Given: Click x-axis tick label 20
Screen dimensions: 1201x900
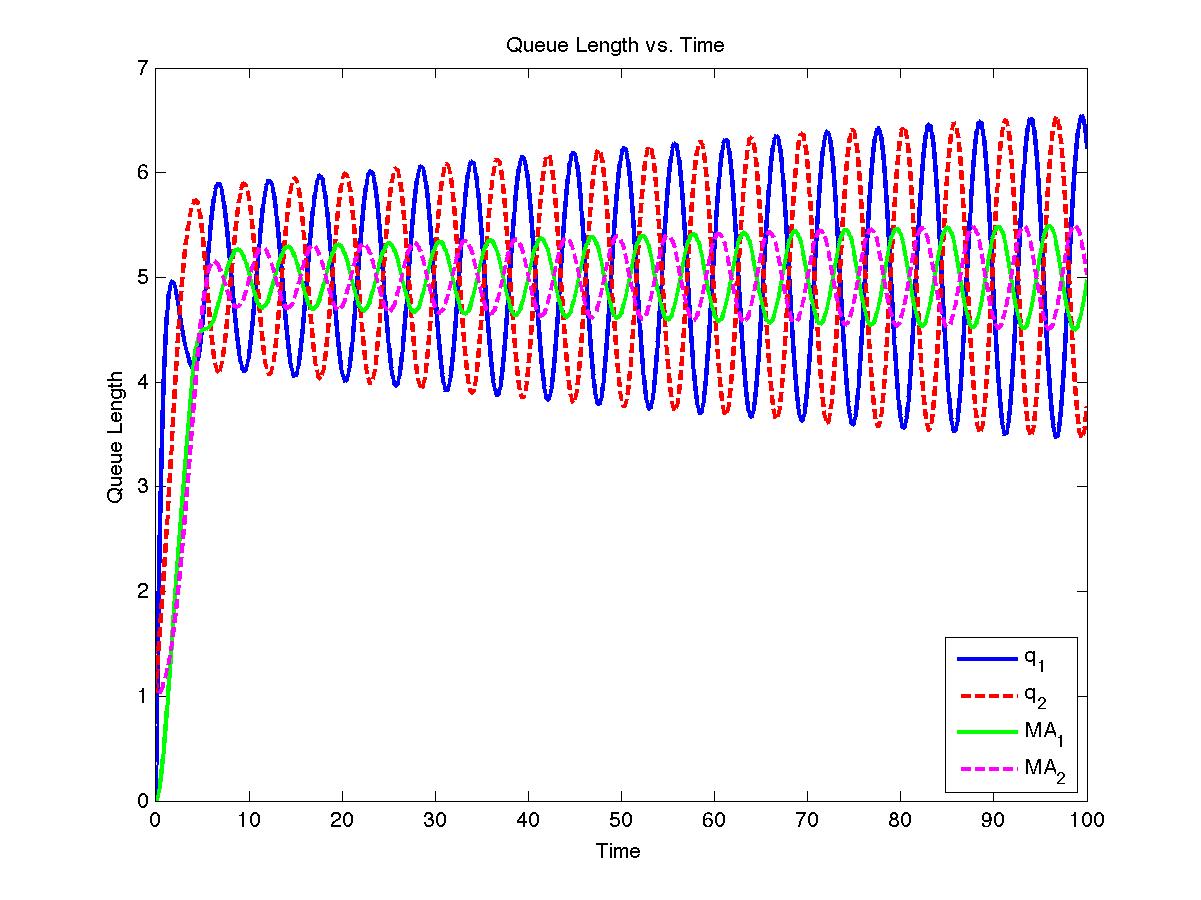Looking at the screenshot, I should tap(342, 819).
